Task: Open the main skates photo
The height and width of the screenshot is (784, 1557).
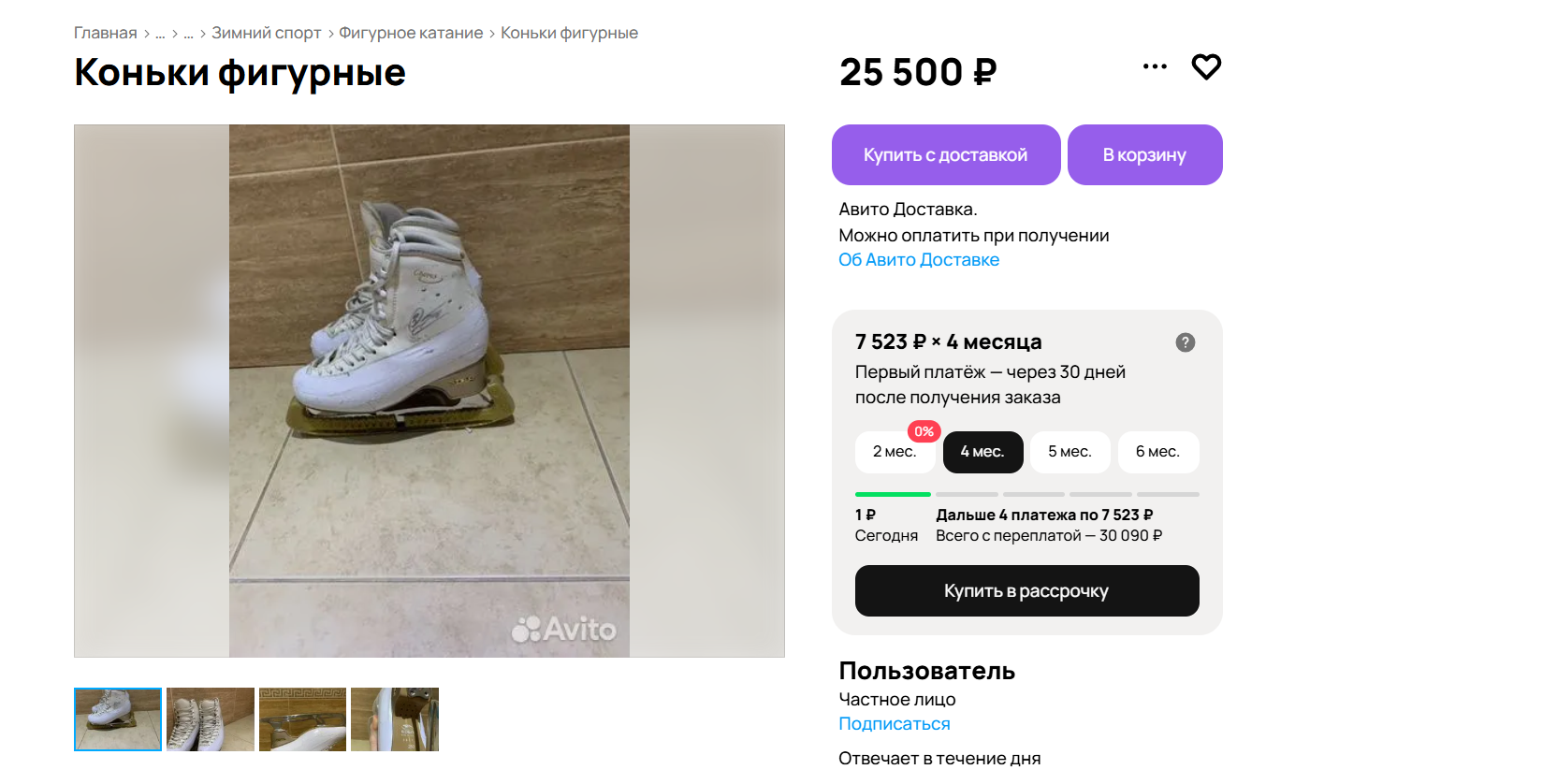Action: [x=429, y=391]
